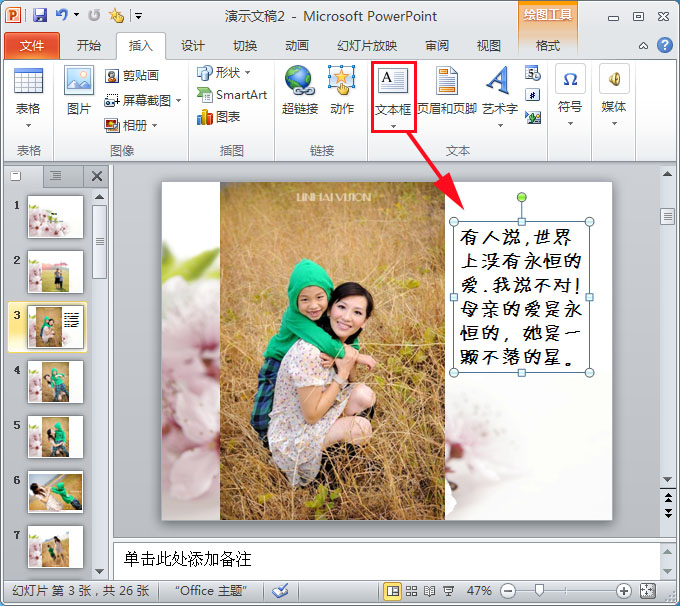
Task: Switch to the 开始 ribbon tab
Action: (88, 46)
